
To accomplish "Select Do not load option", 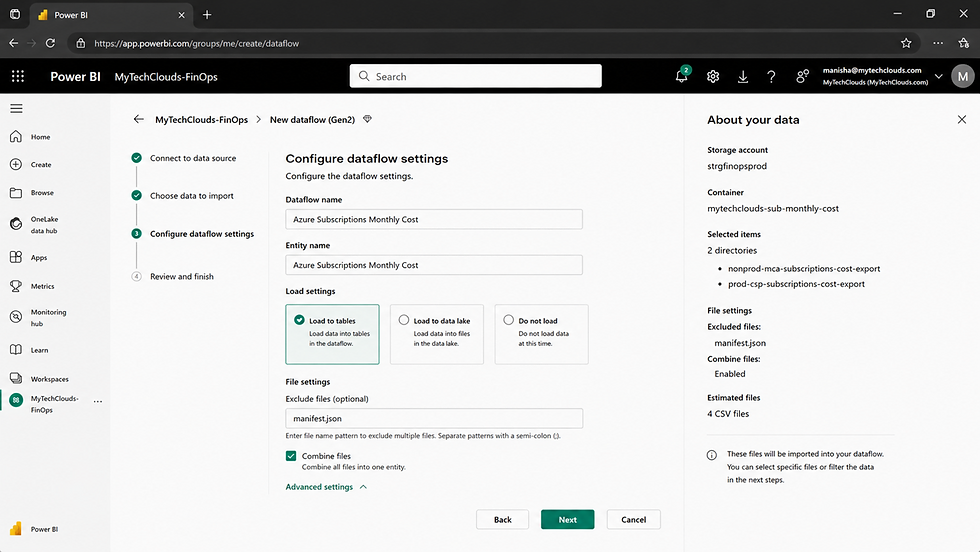I will (x=541, y=334).
